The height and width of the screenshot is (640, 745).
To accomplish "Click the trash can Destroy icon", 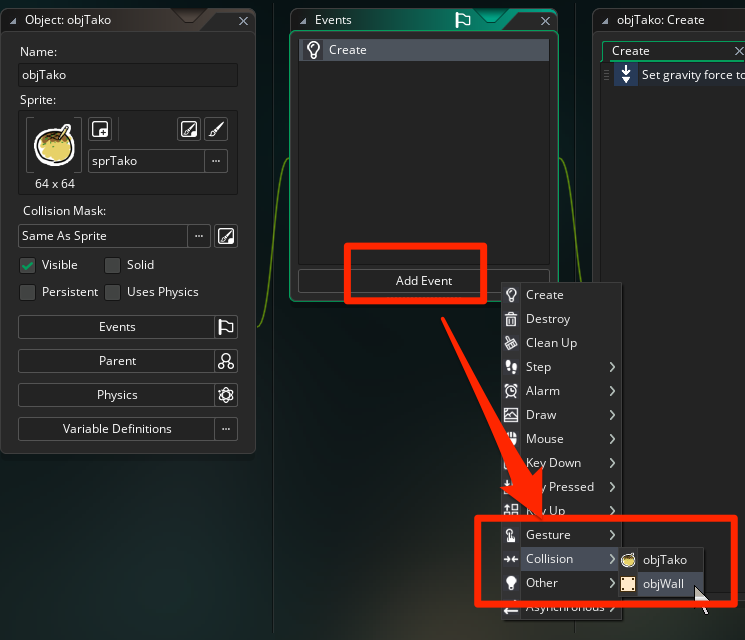I will 511,319.
